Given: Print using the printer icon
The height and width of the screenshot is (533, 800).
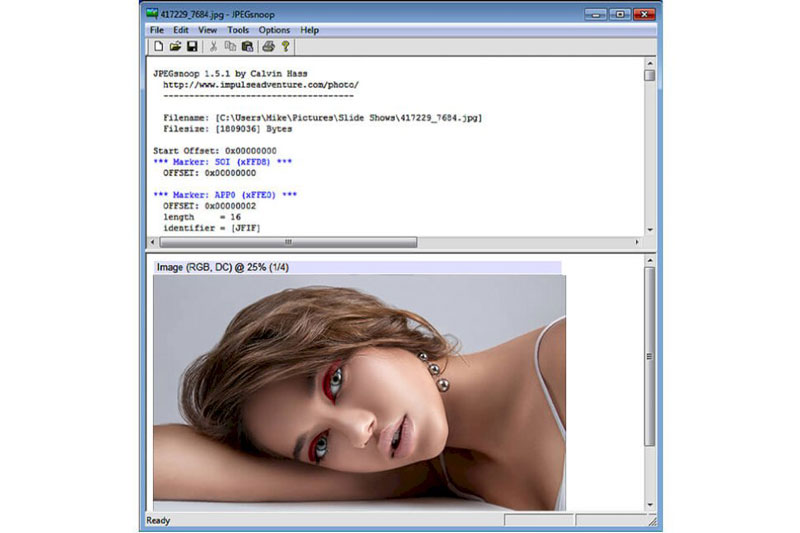Looking at the screenshot, I should 268,46.
